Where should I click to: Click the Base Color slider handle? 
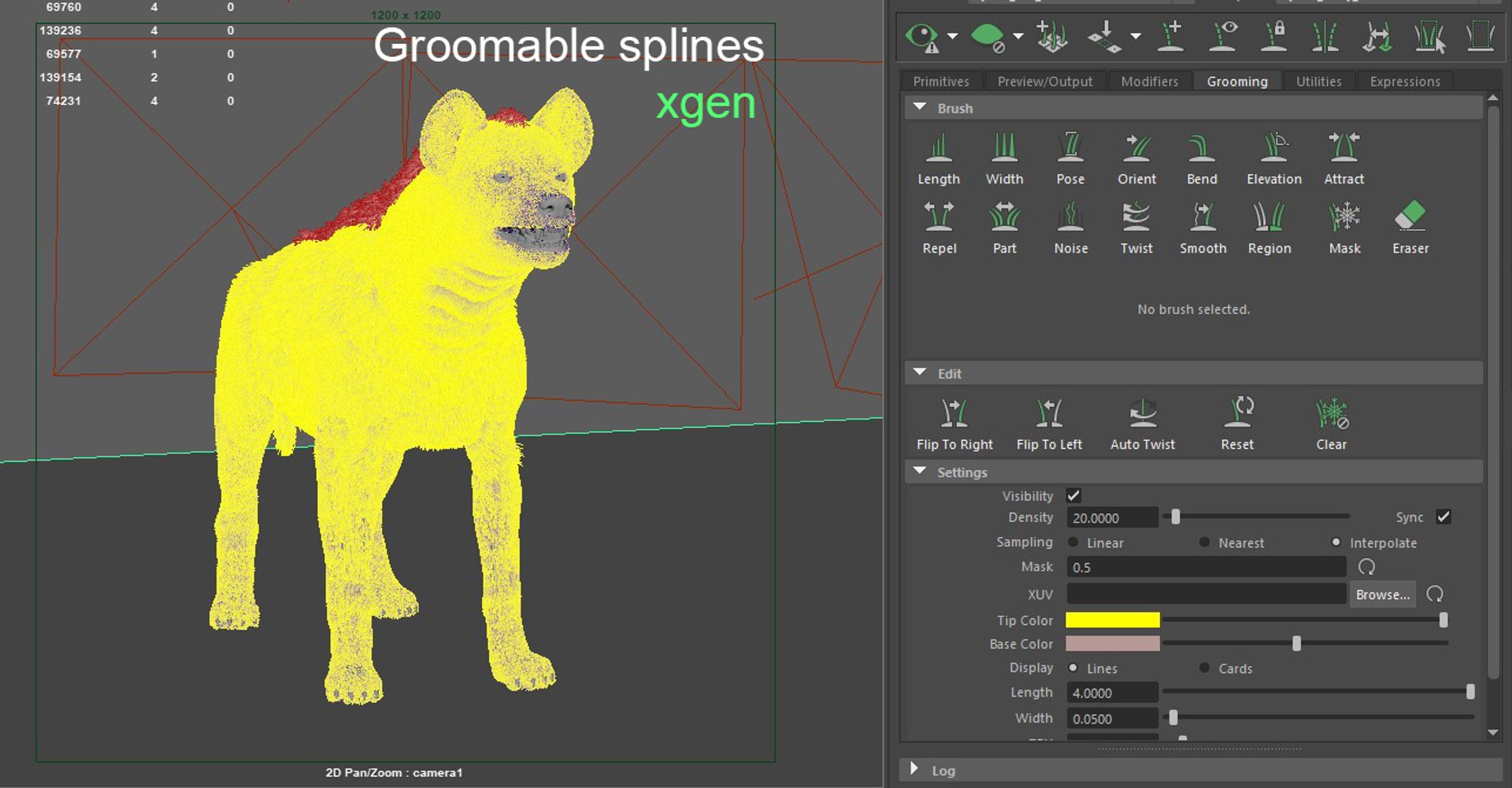(1296, 644)
